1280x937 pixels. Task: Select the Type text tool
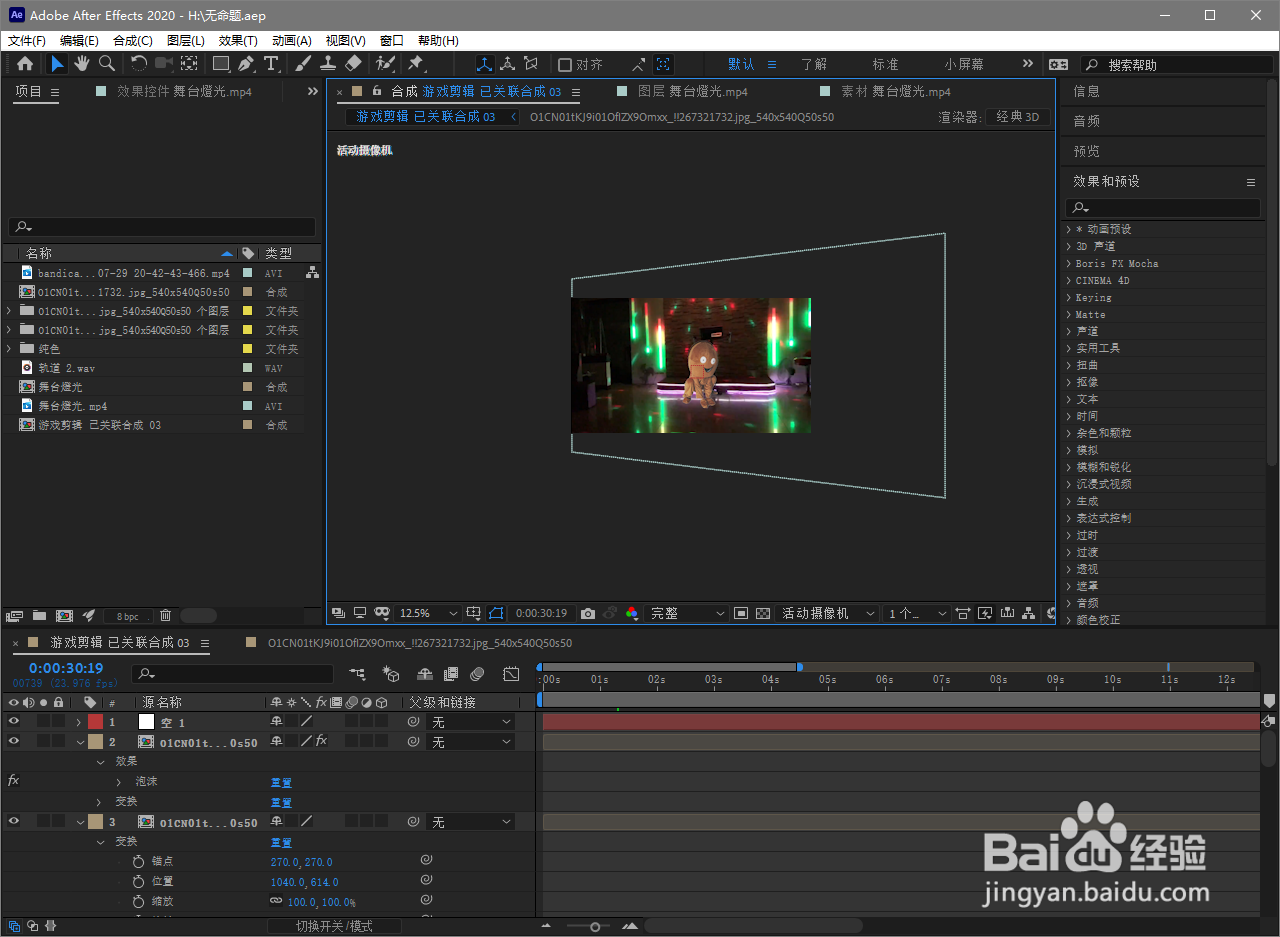point(271,64)
